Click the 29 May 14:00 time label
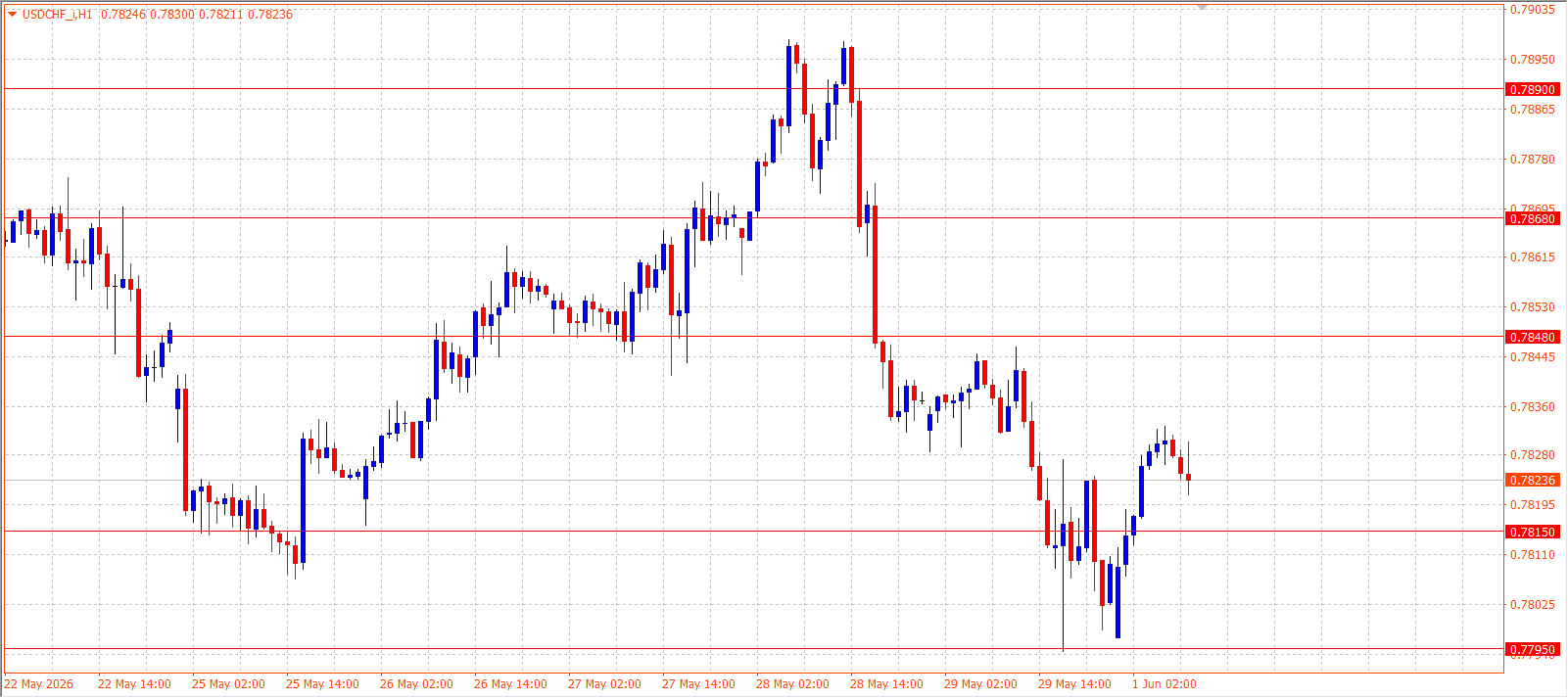This screenshot has width=1568, height=698. pyautogui.click(x=1074, y=684)
